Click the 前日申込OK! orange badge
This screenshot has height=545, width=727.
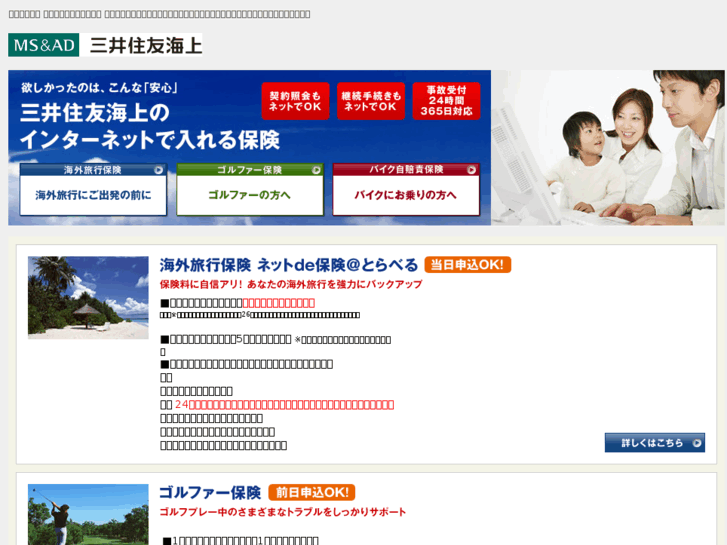pos(312,492)
